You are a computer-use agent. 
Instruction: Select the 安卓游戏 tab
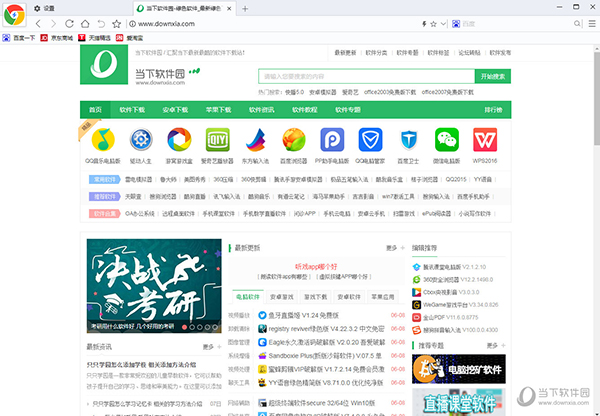coord(282,297)
